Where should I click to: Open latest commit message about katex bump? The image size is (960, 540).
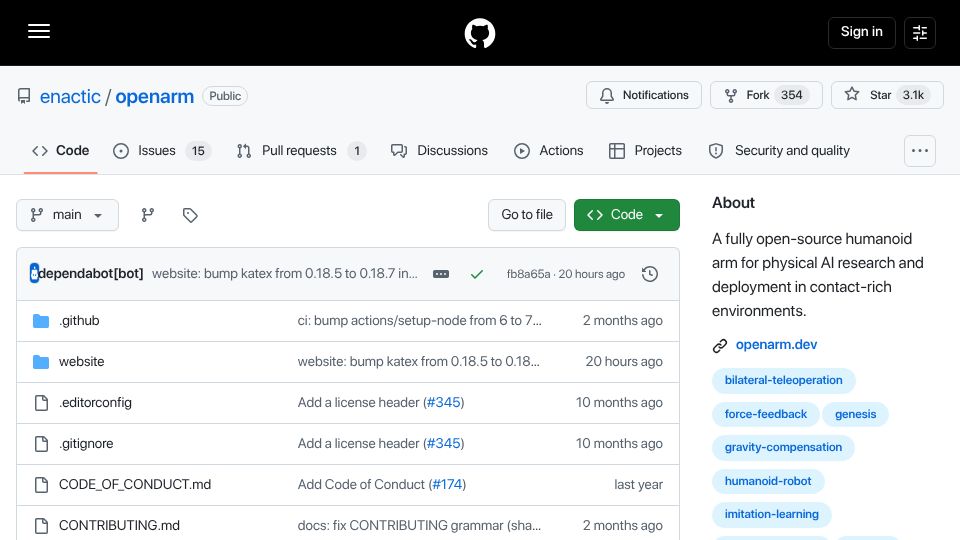[x=285, y=274]
